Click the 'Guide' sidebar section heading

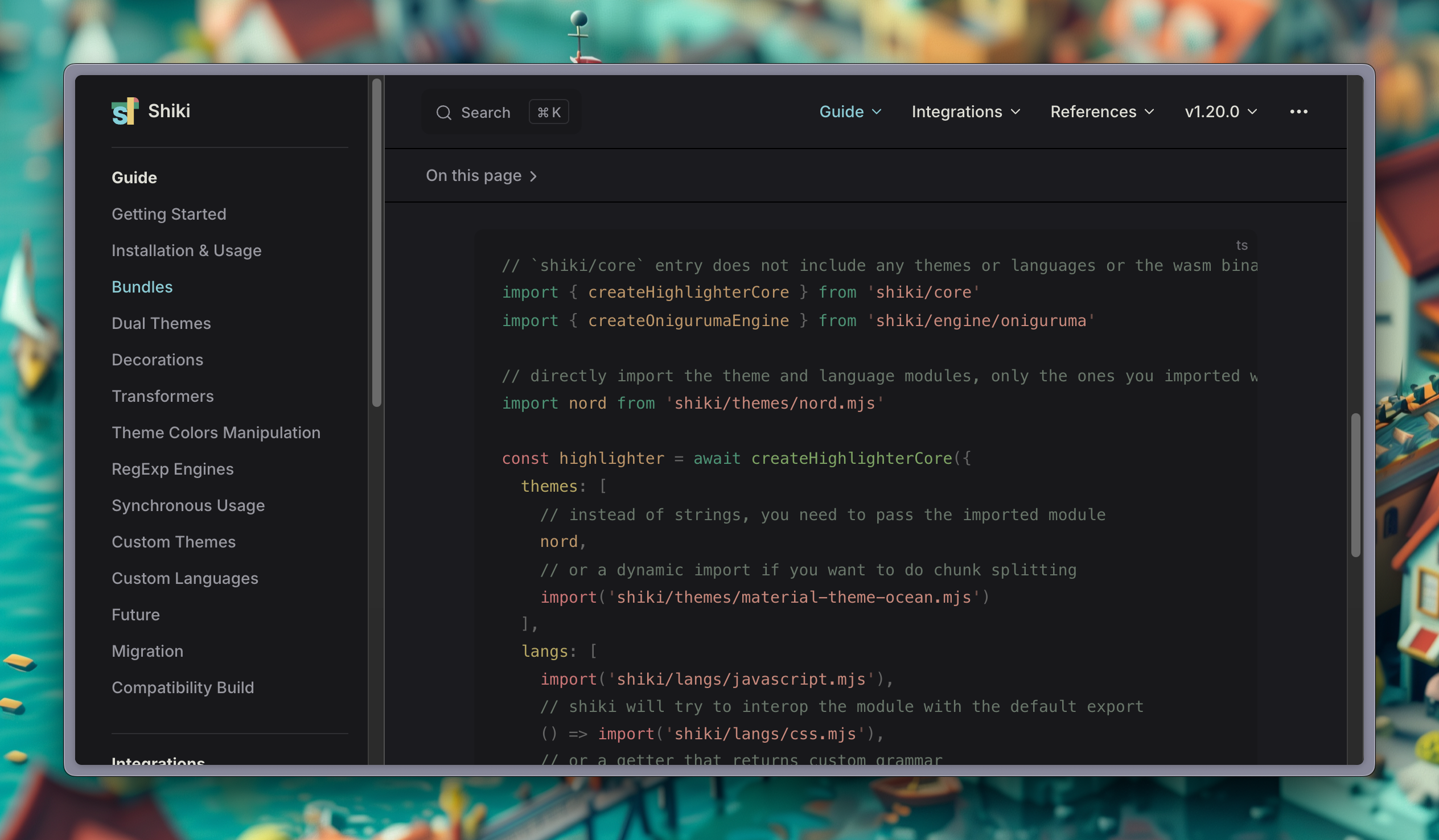[x=134, y=178]
